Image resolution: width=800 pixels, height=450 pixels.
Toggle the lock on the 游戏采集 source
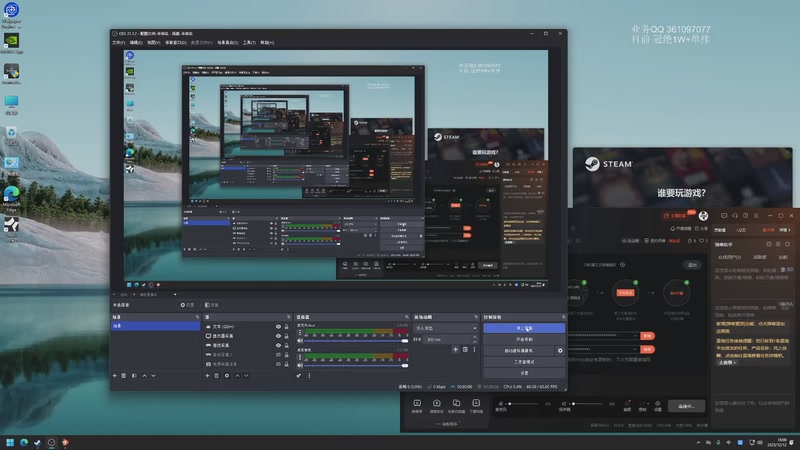[287, 345]
